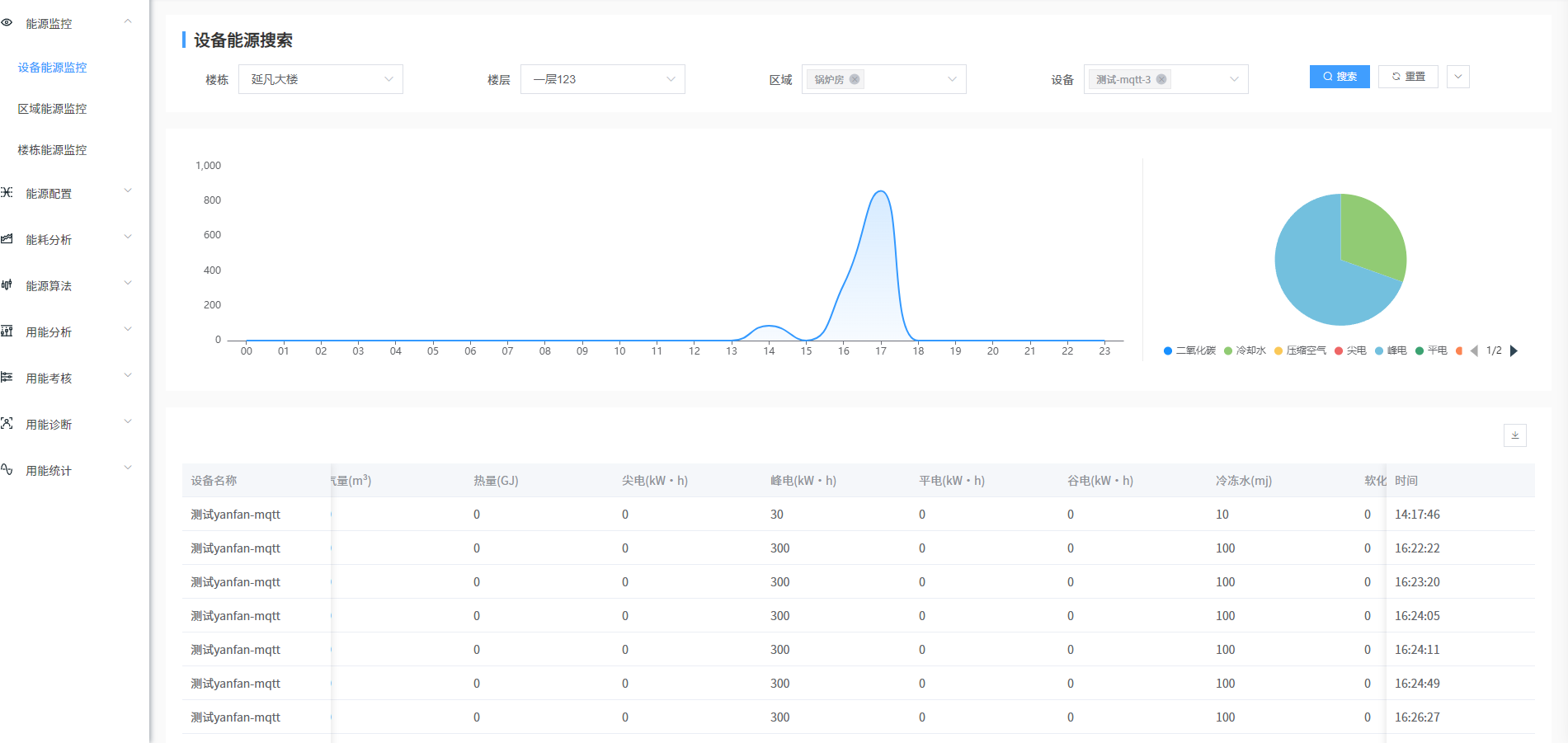Click time cell 16:24:05
Viewport: 1568px width, 743px height.
click(x=1417, y=616)
